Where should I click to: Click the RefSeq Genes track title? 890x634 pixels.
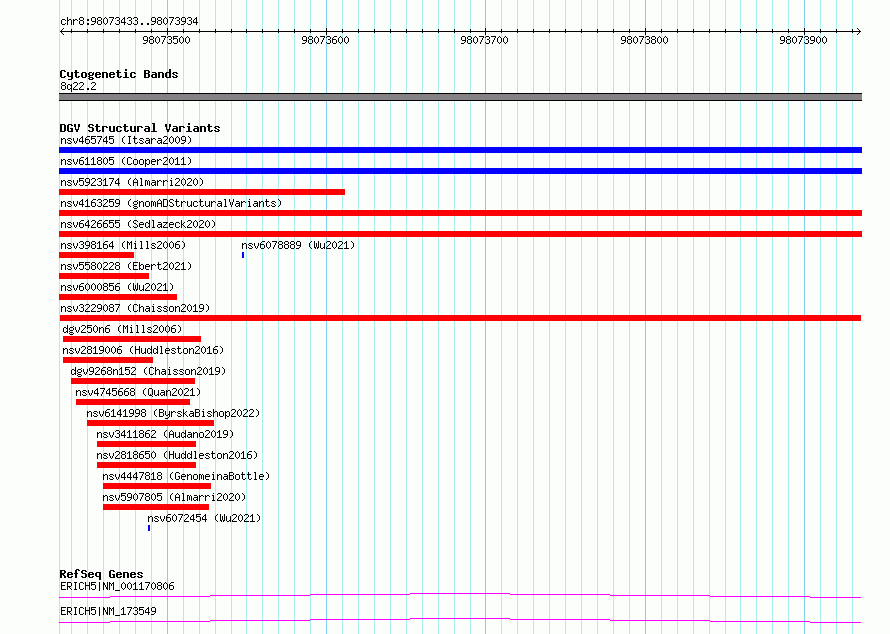101,574
